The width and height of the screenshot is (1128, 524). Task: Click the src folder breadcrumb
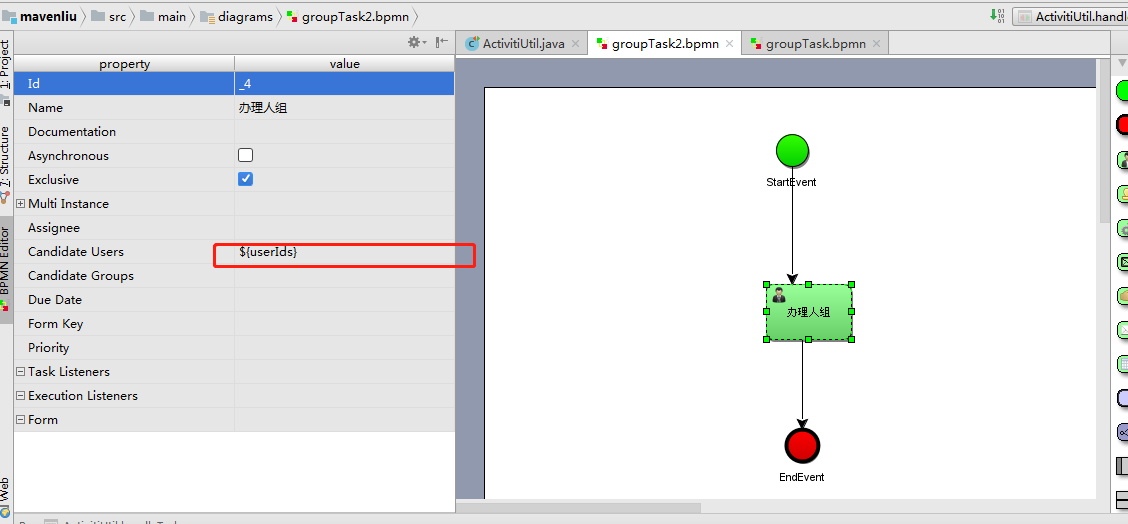109,17
